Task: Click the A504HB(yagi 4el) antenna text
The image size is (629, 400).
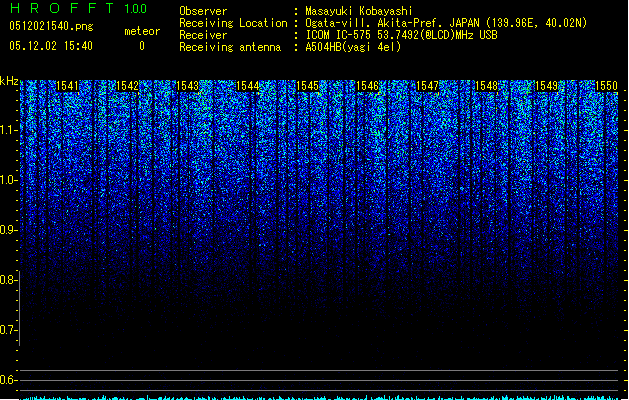Action: pyautogui.click(x=353, y=47)
